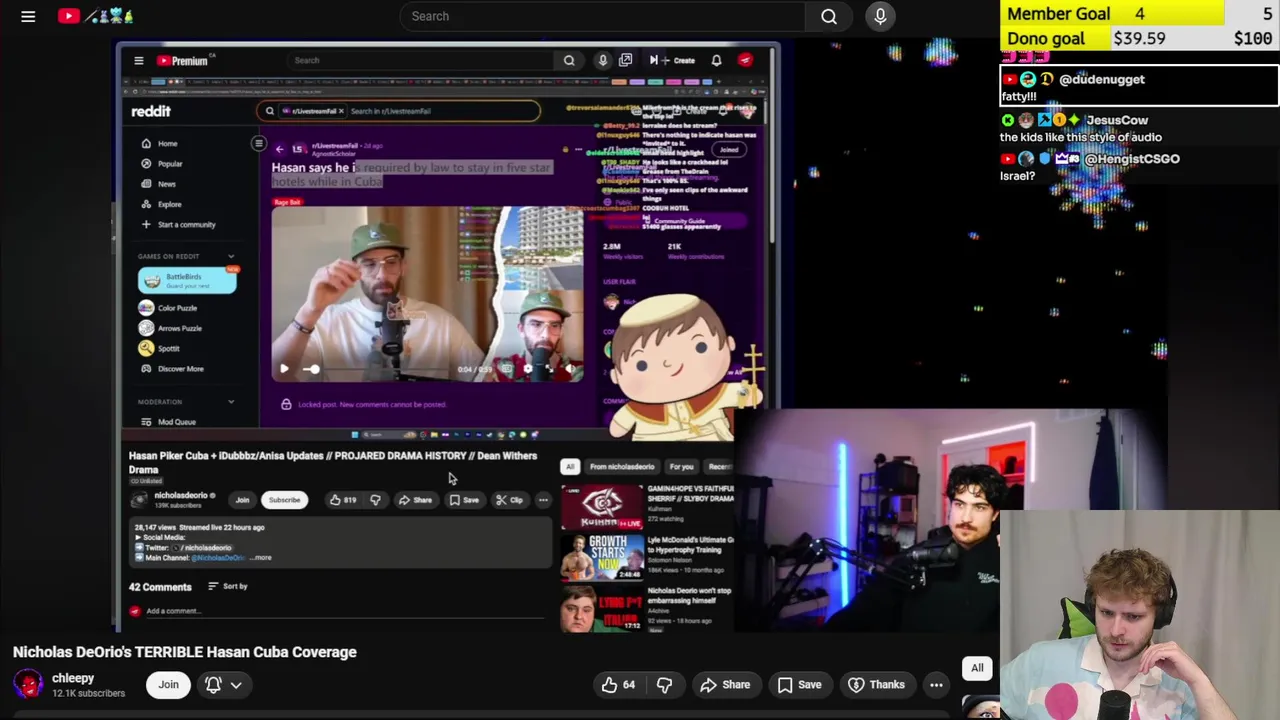The height and width of the screenshot is (720, 1280).
Task: Click Join under the nicholasdeorio video
Action: (242, 500)
